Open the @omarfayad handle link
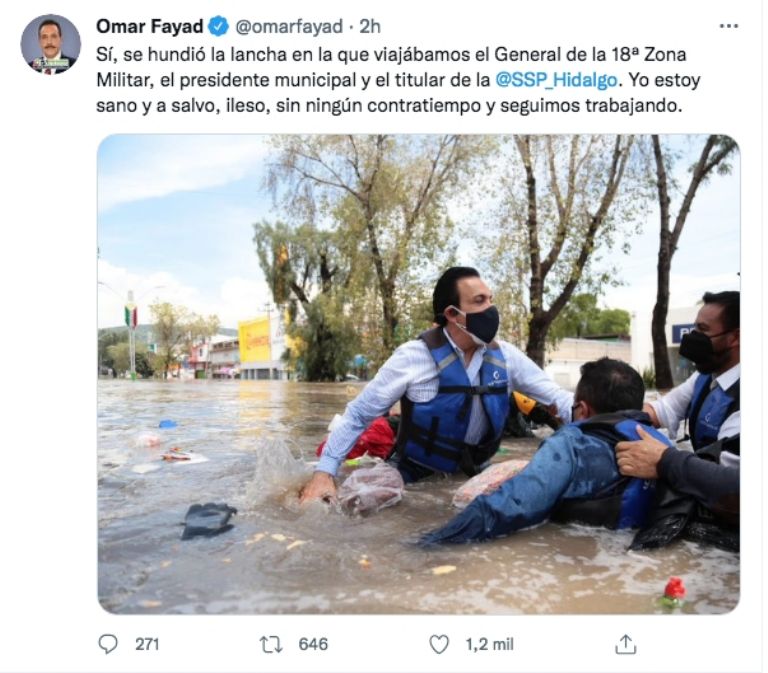The height and width of the screenshot is (673, 768). coord(289,26)
